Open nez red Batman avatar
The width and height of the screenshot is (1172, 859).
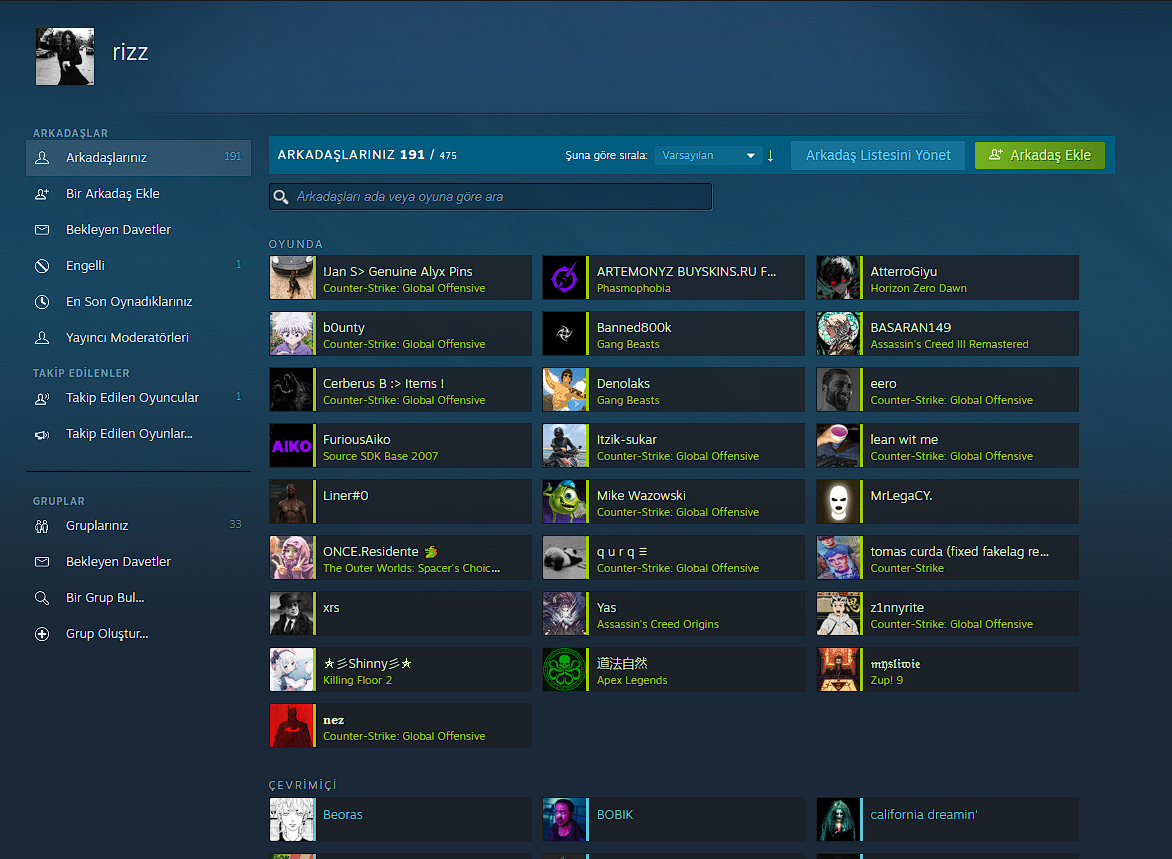tap(292, 726)
